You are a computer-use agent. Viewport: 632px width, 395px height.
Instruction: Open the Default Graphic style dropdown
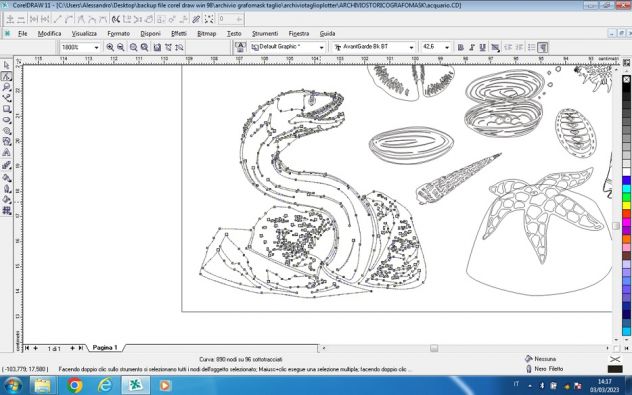(321, 47)
